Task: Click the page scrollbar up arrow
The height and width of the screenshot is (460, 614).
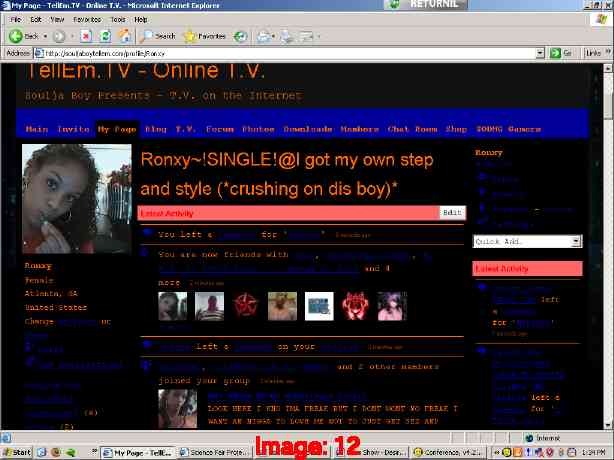Action: 608,68
